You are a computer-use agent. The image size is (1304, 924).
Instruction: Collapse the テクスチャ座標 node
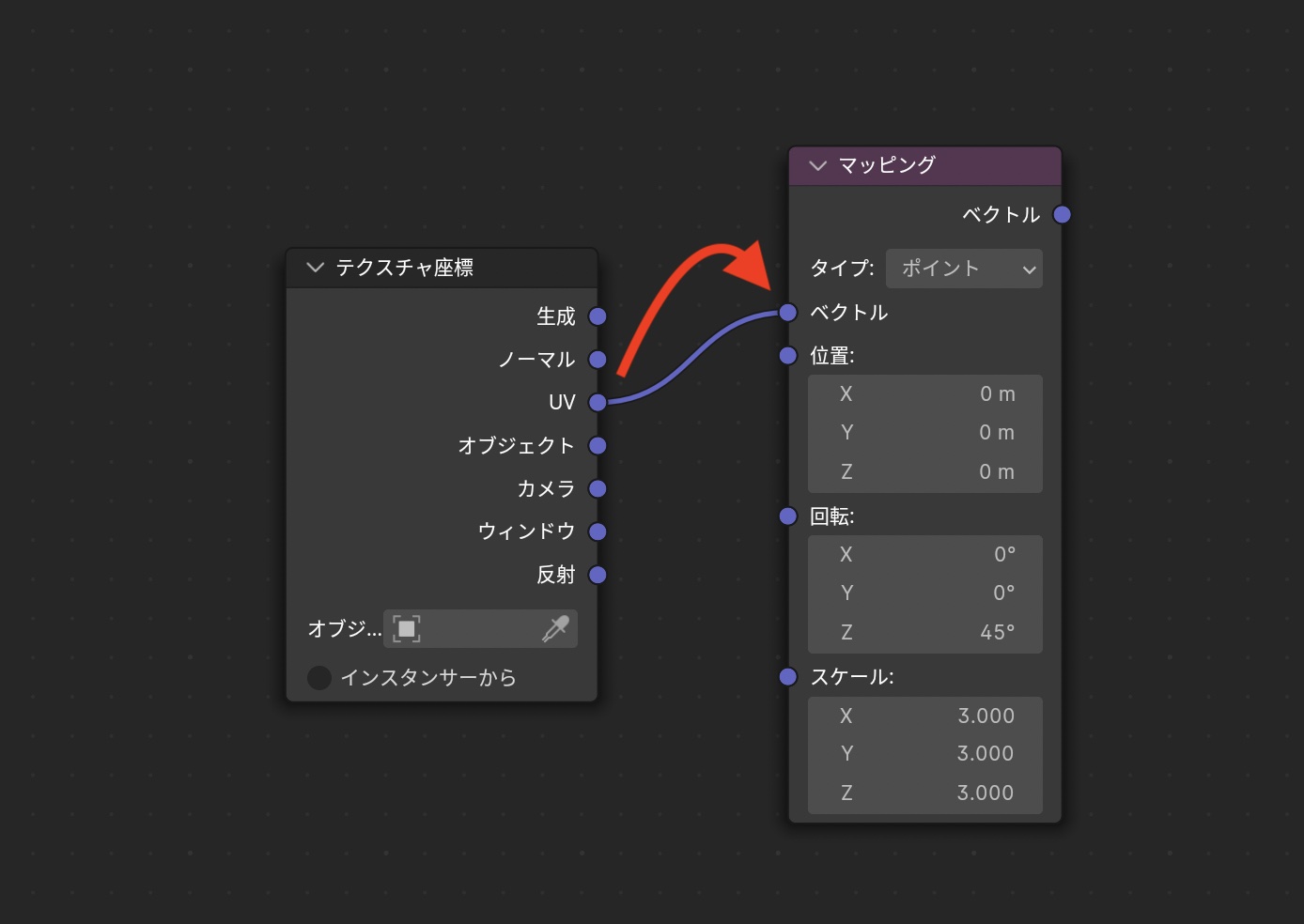pos(316,268)
